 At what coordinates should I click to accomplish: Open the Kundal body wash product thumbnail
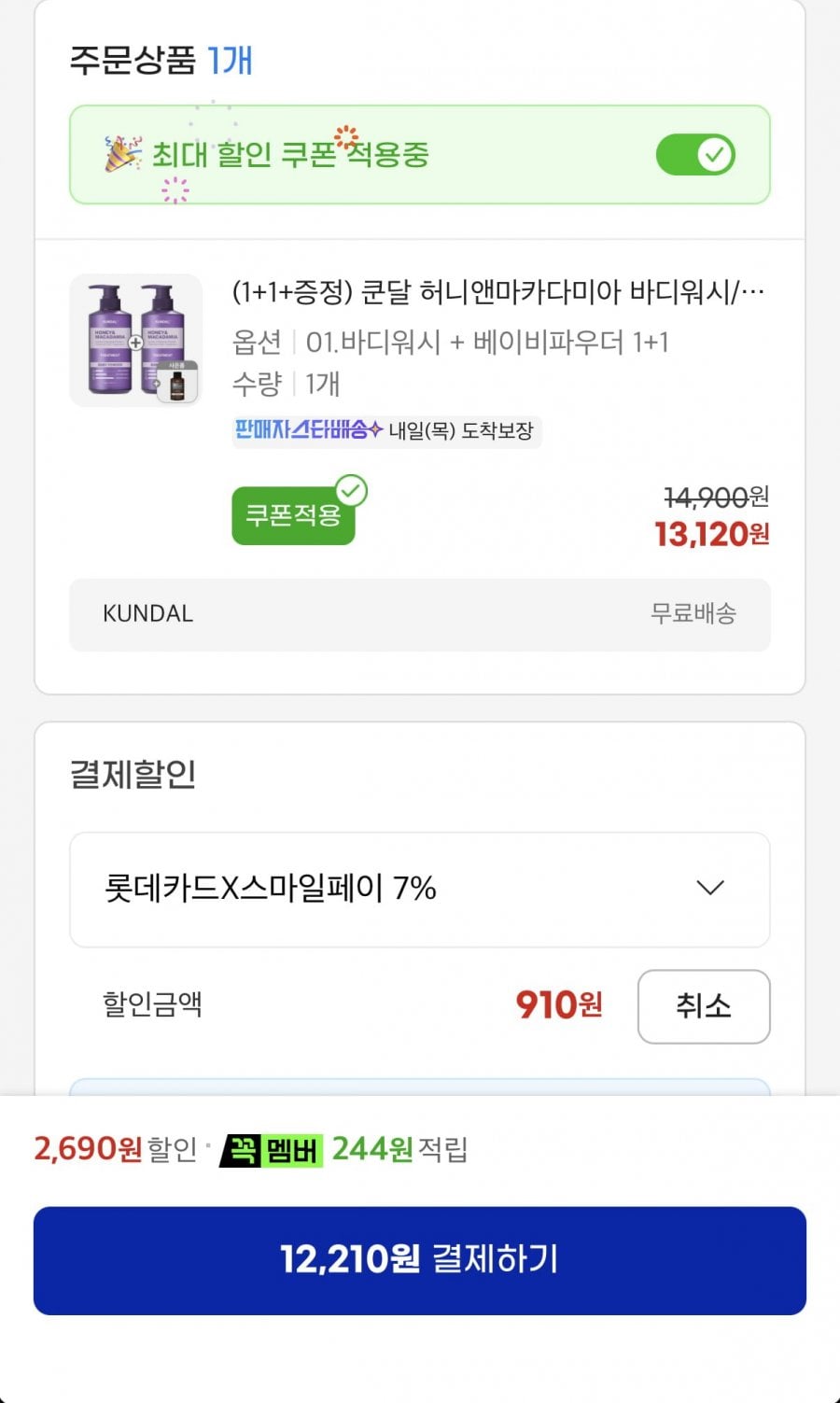(136, 340)
